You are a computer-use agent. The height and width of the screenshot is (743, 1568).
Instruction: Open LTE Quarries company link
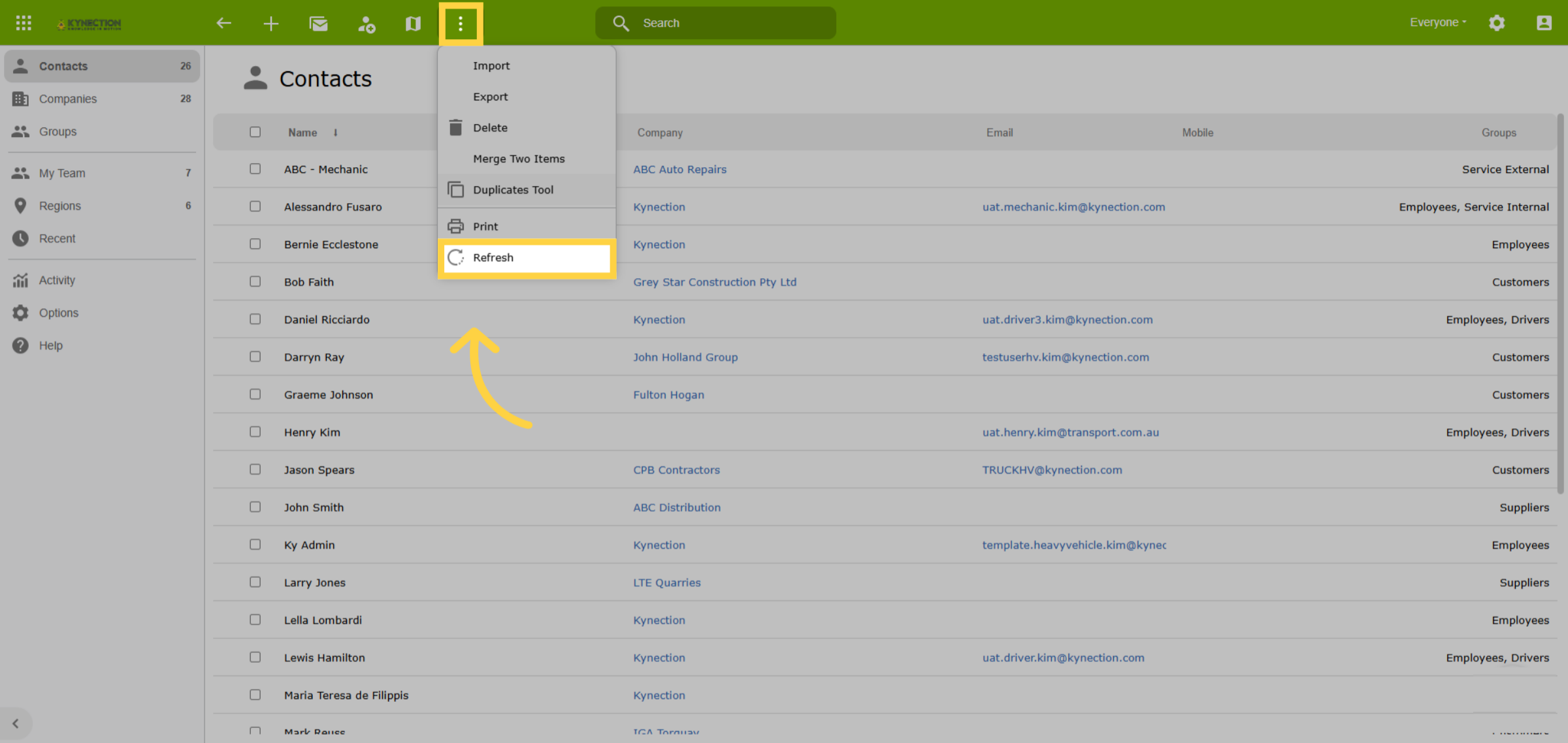pyautogui.click(x=666, y=582)
